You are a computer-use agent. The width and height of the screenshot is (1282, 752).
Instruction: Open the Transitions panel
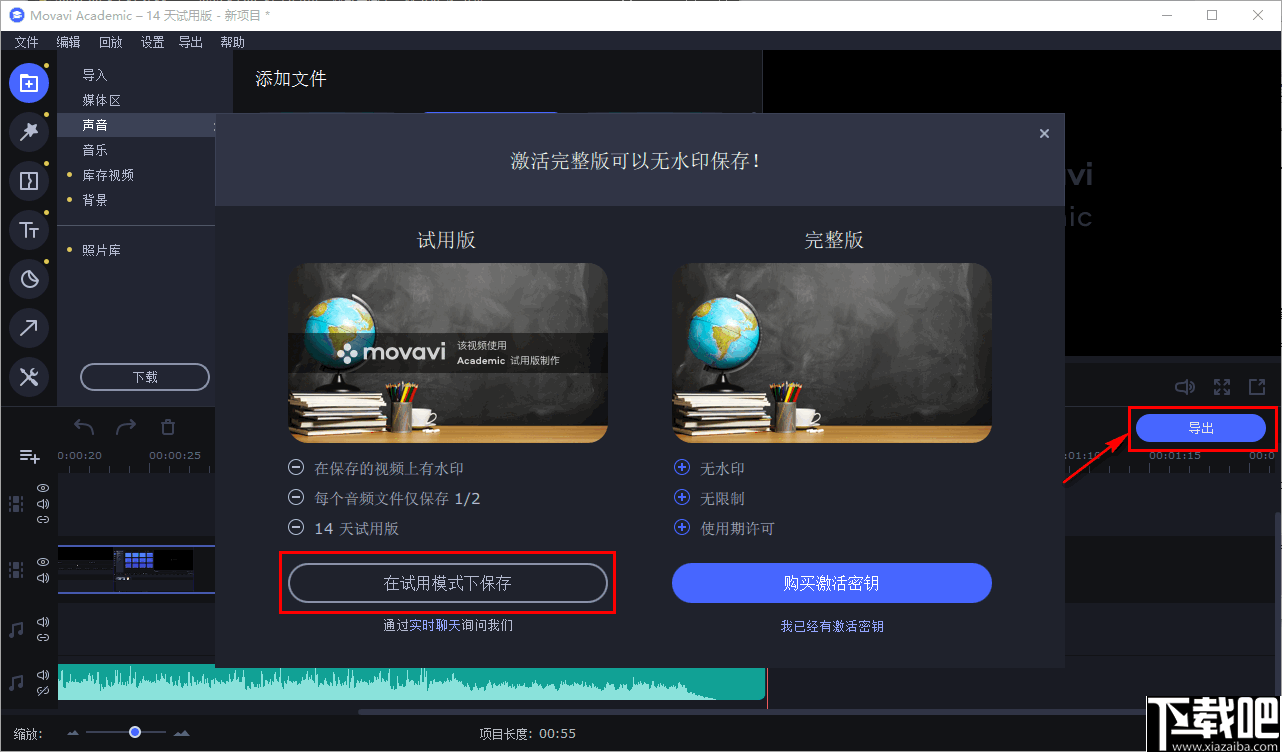click(x=29, y=180)
